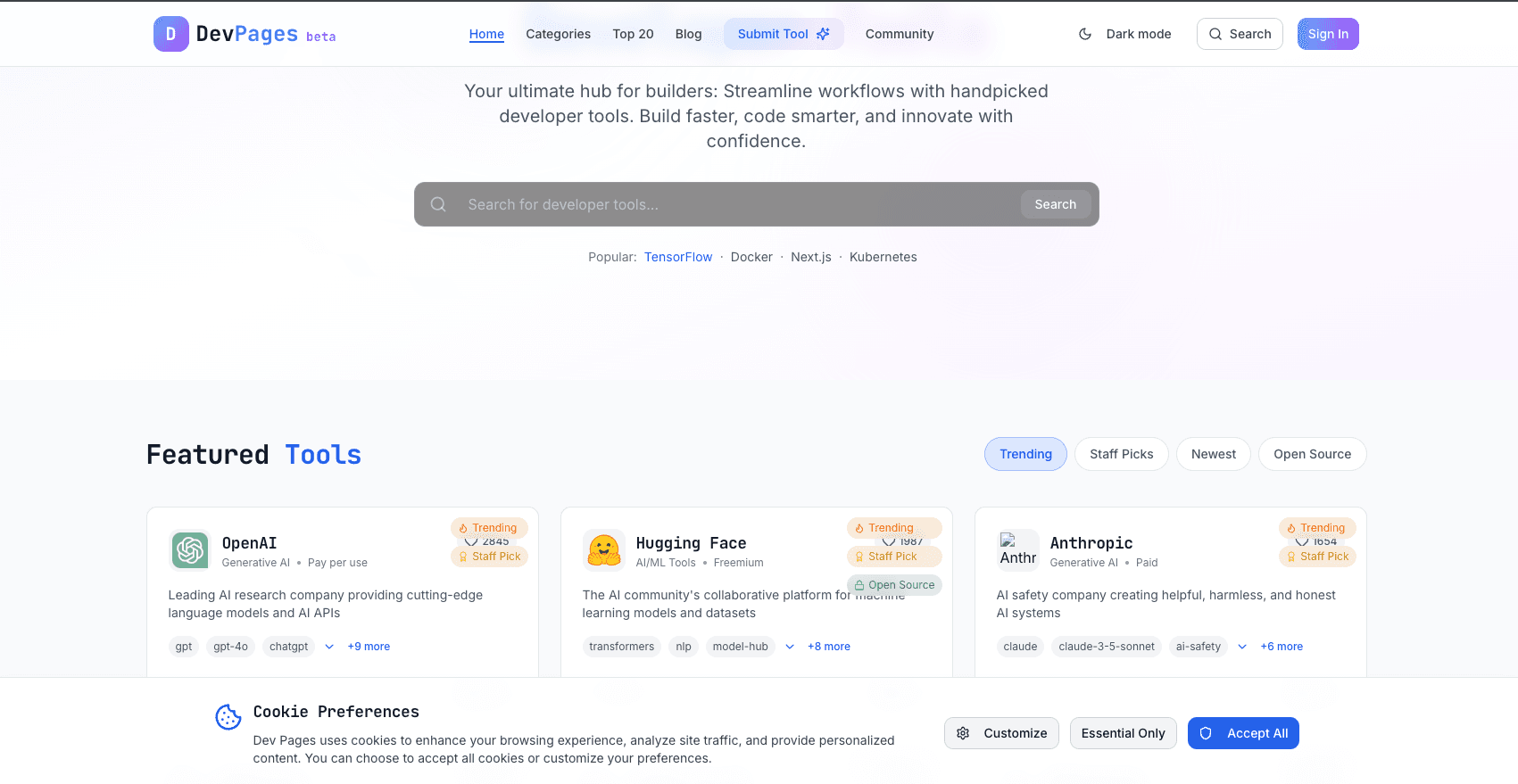Click the header Search button
The height and width of the screenshot is (784, 1518).
coord(1240,34)
